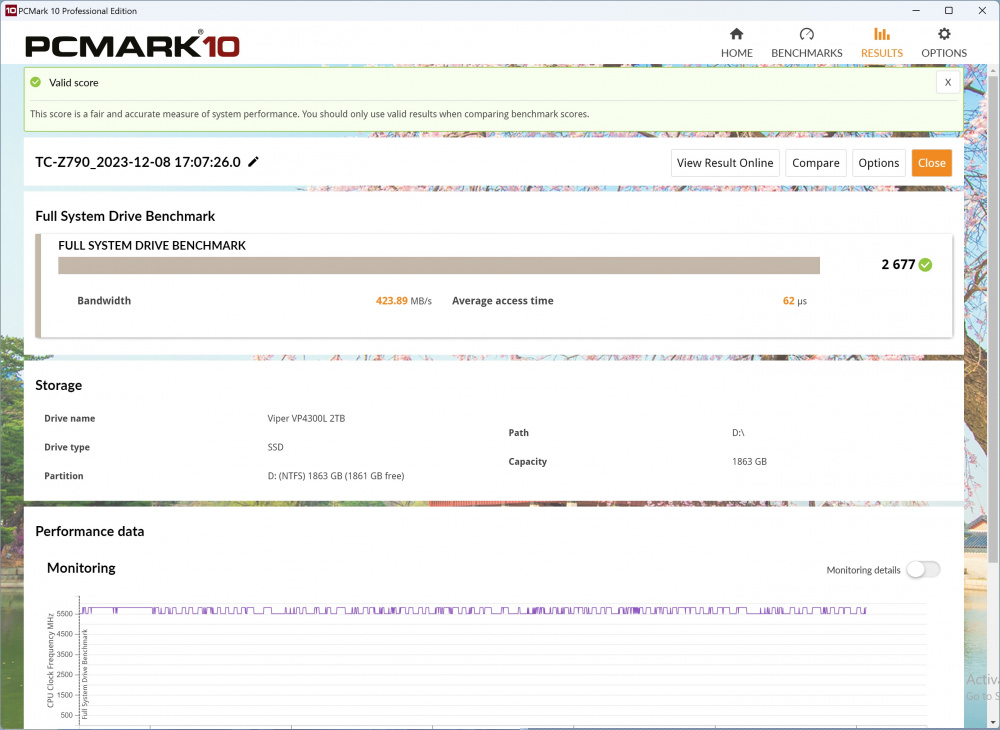Click the PCMark 10 title bar app icon
Image resolution: width=1000 pixels, height=730 pixels.
pos(10,10)
